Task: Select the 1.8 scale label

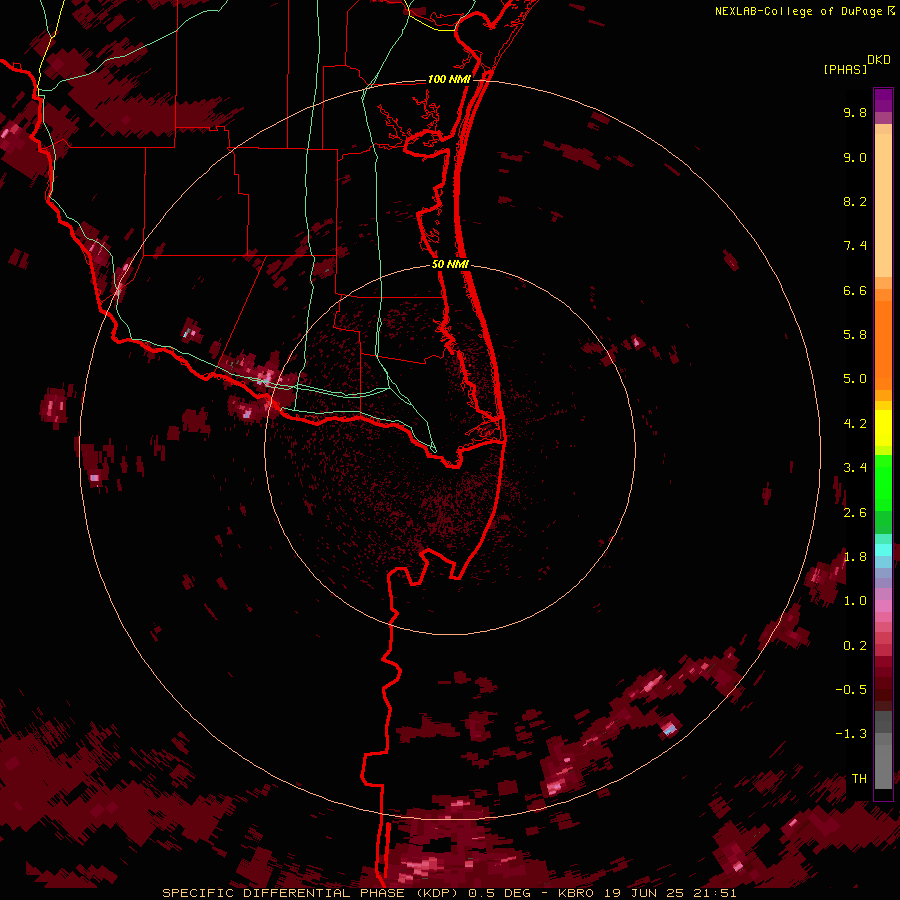Action: coord(855,557)
